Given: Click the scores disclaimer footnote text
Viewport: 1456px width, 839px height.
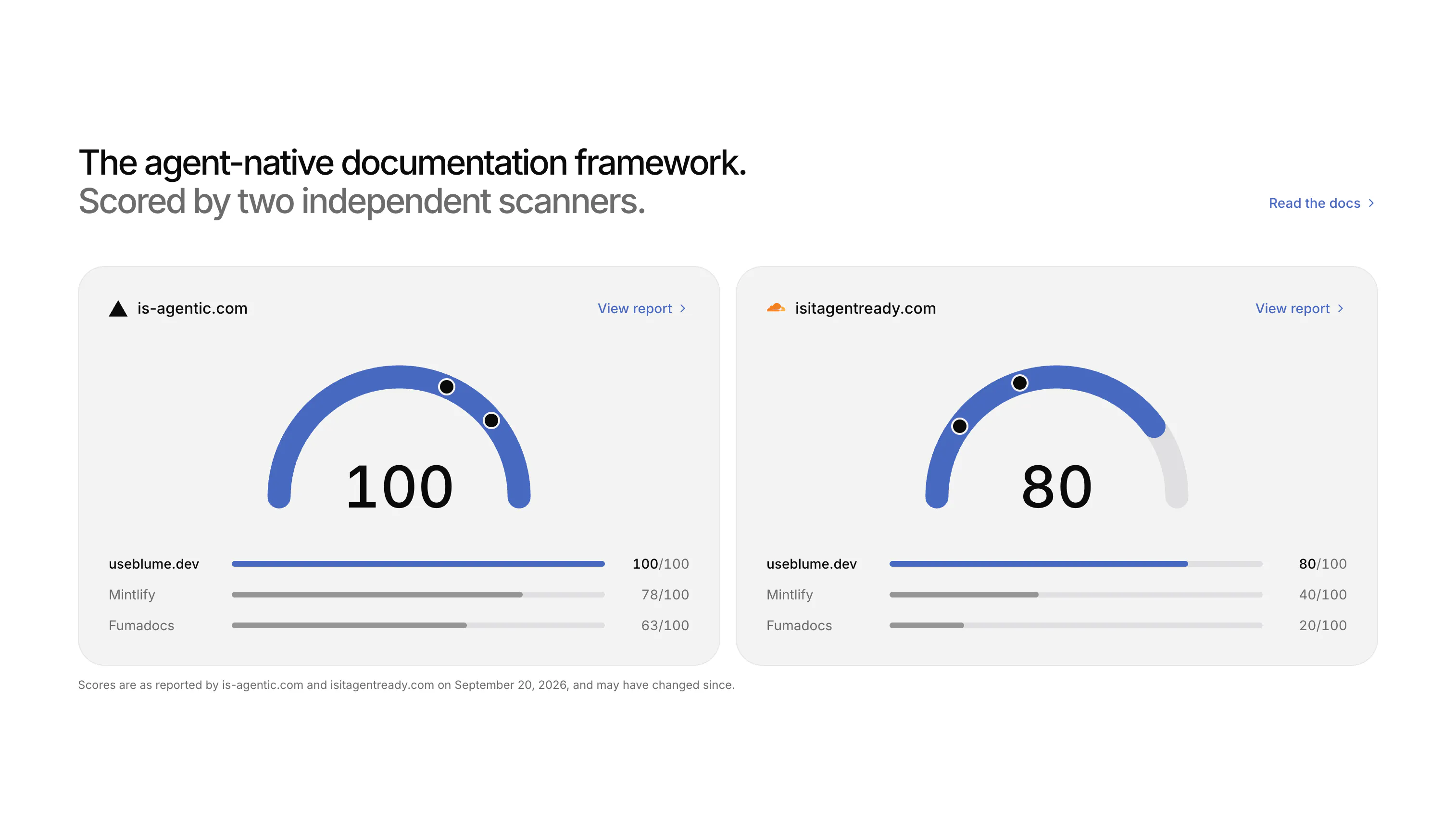Looking at the screenshot, I should (406, 685).
